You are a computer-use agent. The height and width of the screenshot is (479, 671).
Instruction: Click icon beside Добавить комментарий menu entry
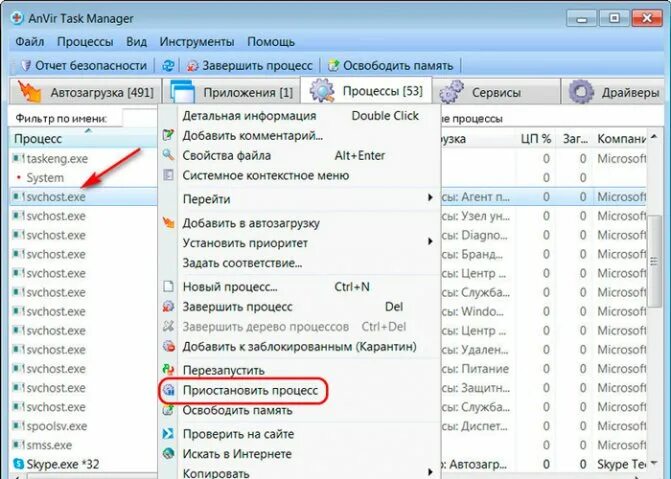(x=168, y=136)
